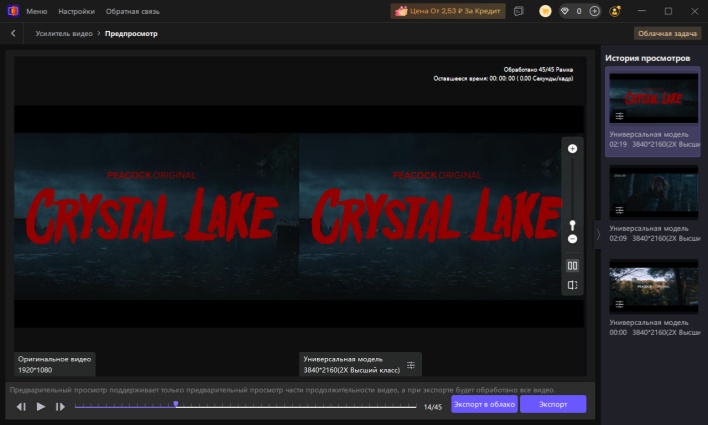Click the diamond credits icon
Screen dimensions: 708x425
564,11
